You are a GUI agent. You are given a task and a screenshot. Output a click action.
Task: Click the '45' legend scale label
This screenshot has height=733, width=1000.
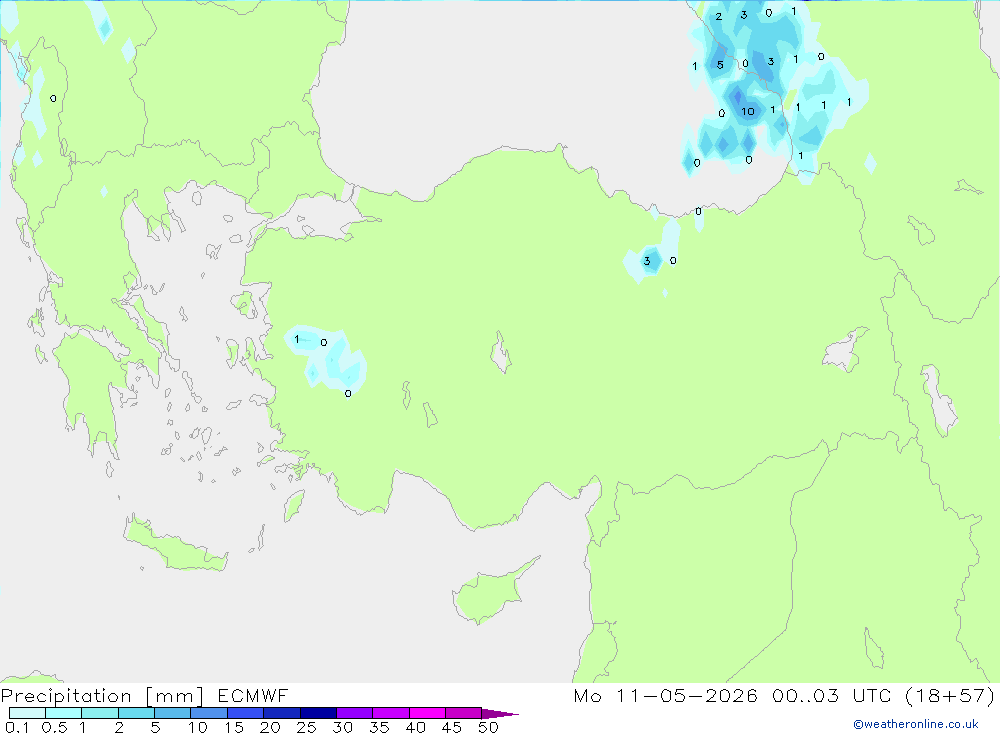point(452,727)
